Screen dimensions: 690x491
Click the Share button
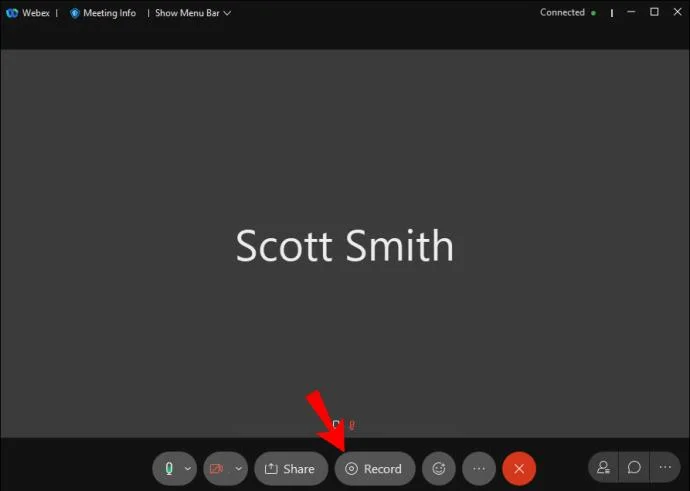(289, 468)
